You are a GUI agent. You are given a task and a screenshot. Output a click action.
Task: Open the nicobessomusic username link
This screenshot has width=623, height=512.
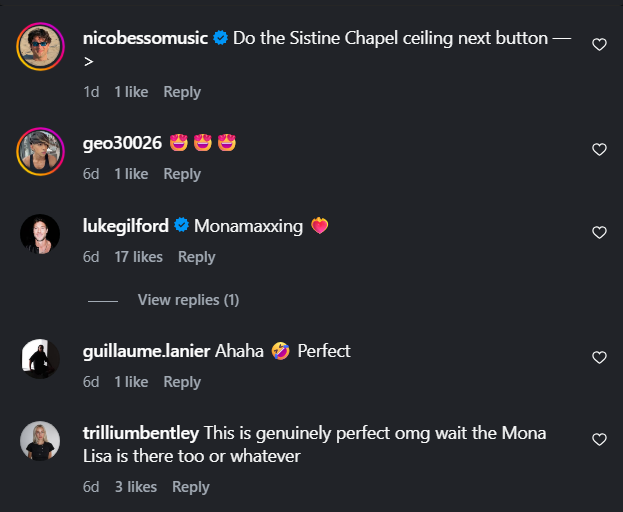[145, 38]
